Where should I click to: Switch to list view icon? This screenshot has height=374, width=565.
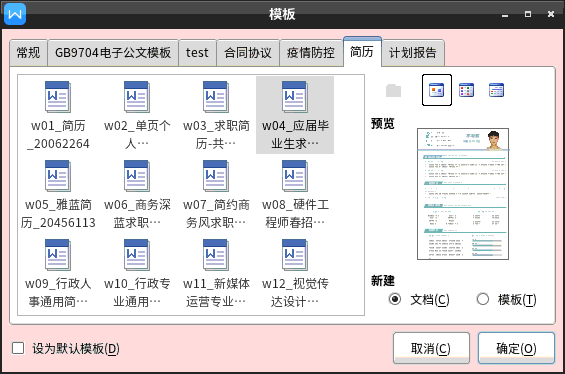(466, 90)
